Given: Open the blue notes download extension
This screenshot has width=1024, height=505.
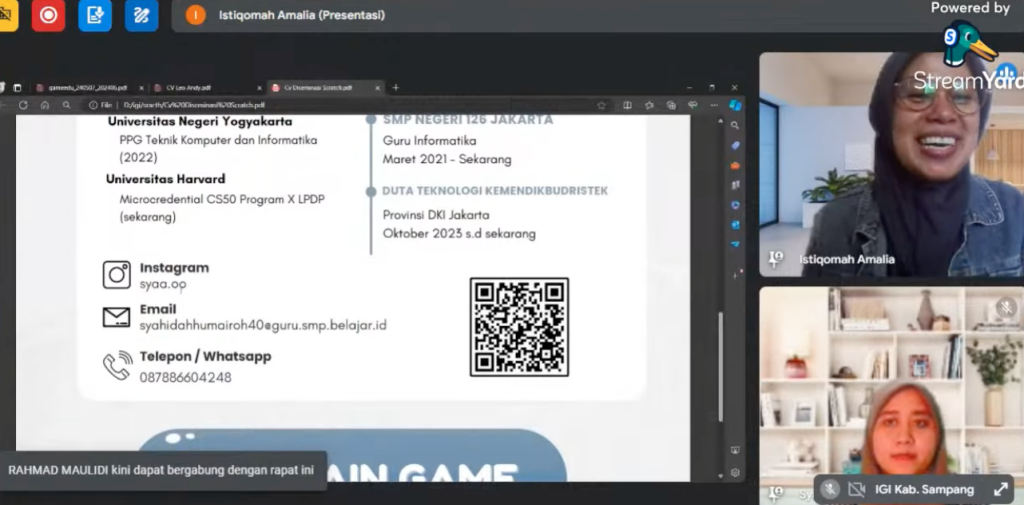Looking at the screenshot, I should coord(95,15).
